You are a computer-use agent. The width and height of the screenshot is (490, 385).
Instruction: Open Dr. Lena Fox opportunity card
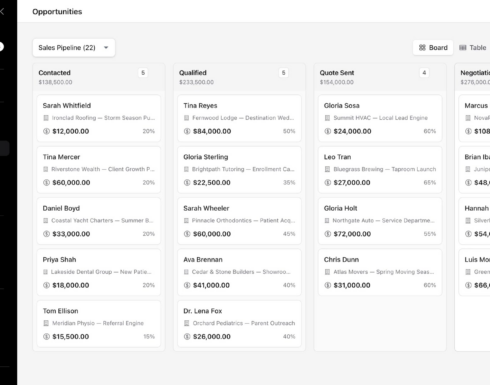[x=239, y=324]
